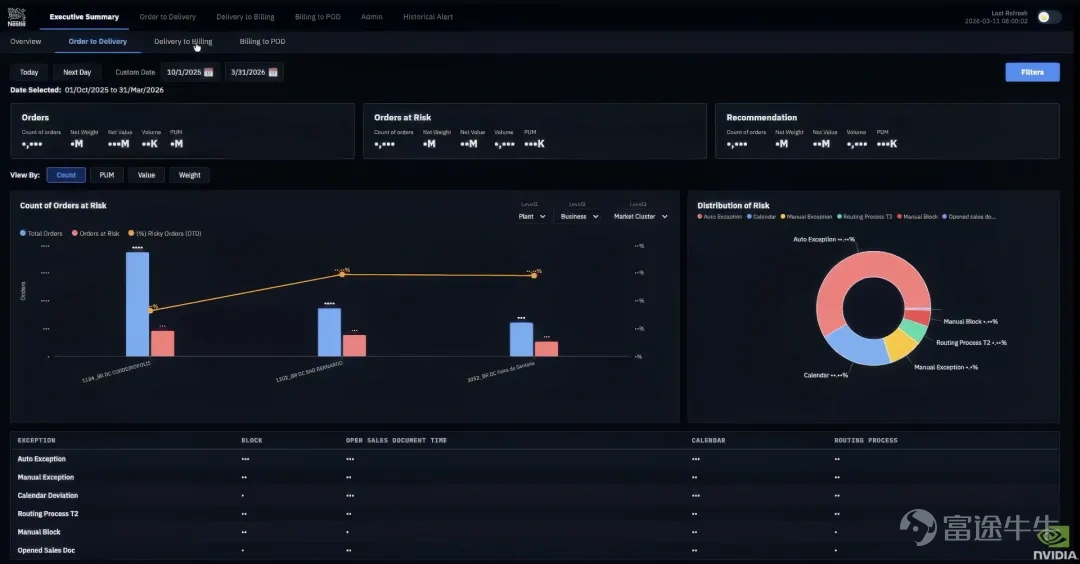Click the Orders at Risk legend marker

pos(74,233)
